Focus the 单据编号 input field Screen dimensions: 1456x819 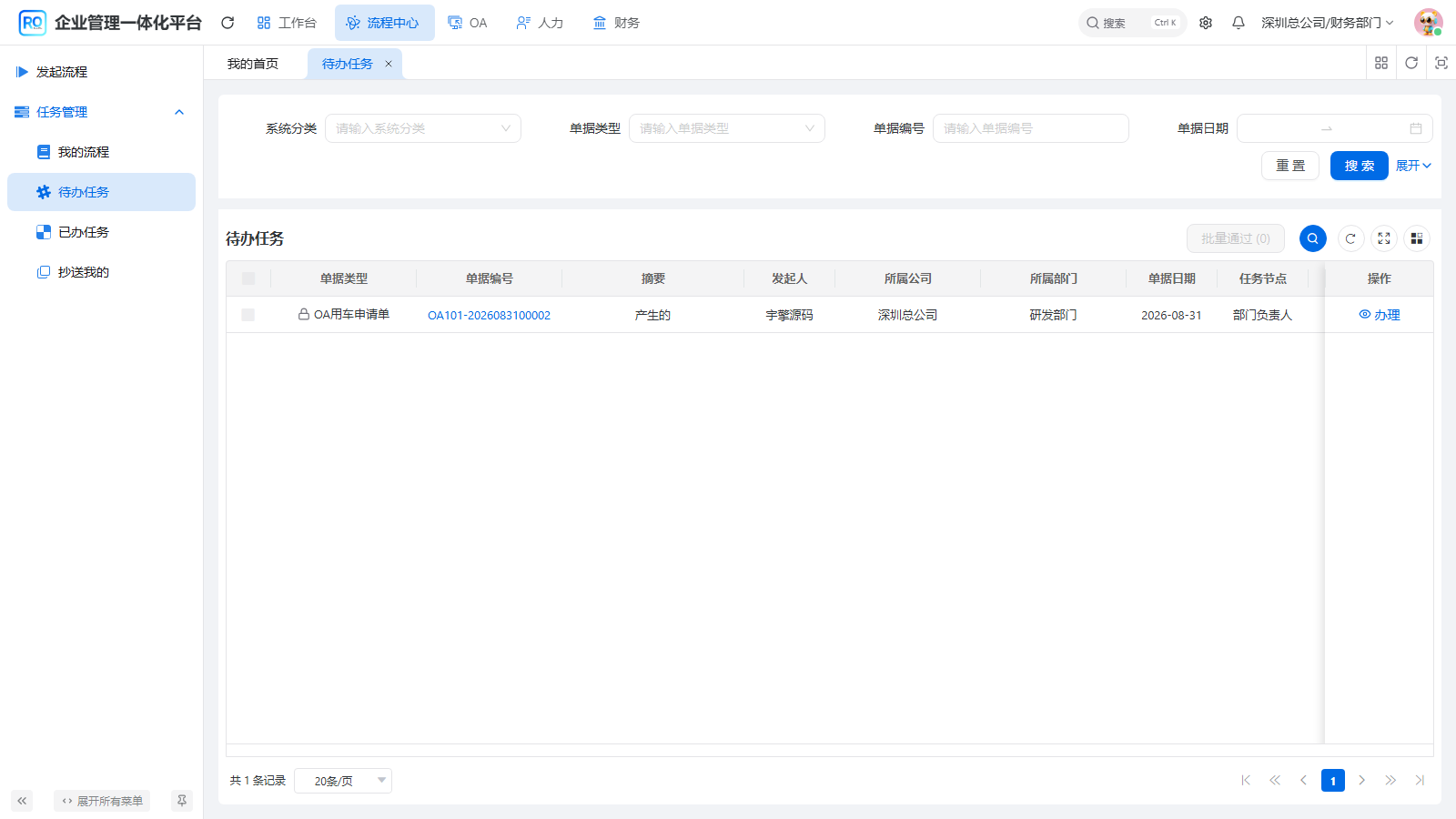[1031, 128]
